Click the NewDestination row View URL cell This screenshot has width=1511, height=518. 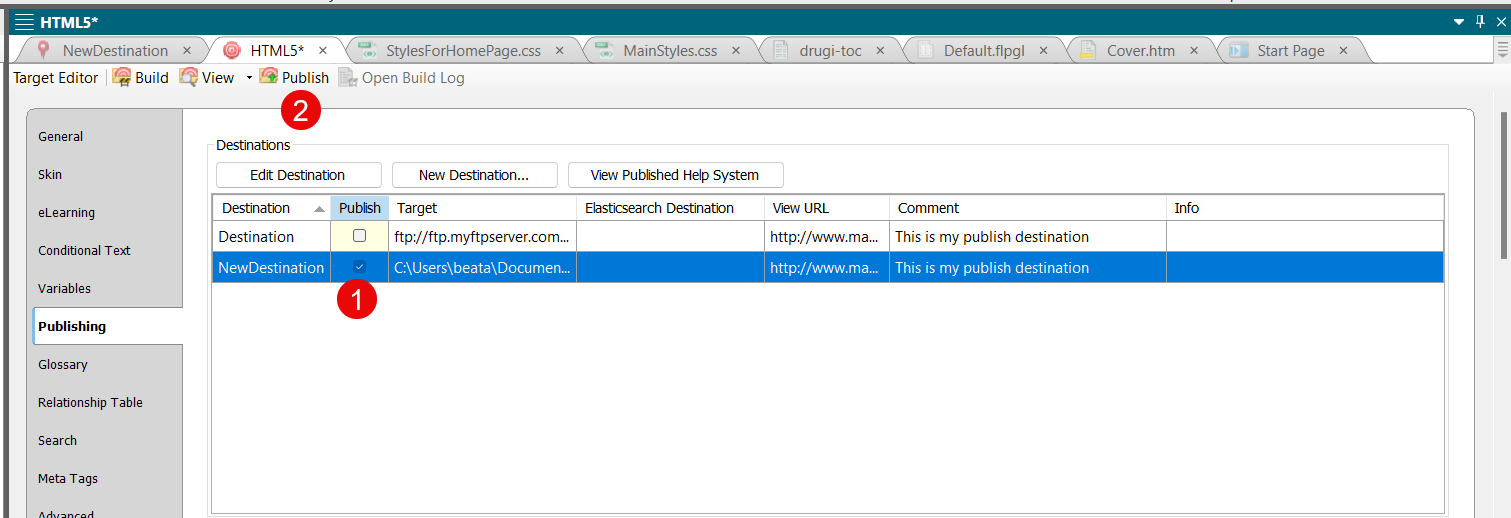tap(827, 268)
